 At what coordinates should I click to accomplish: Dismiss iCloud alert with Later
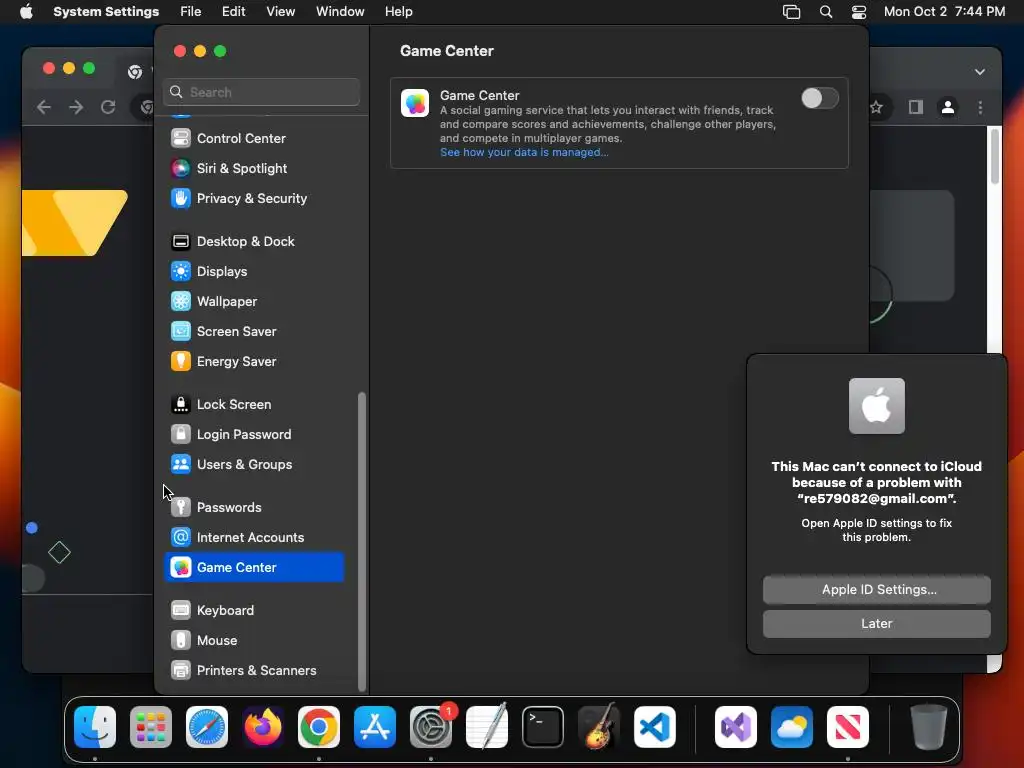pyautogui.click(x=876, y=624)
